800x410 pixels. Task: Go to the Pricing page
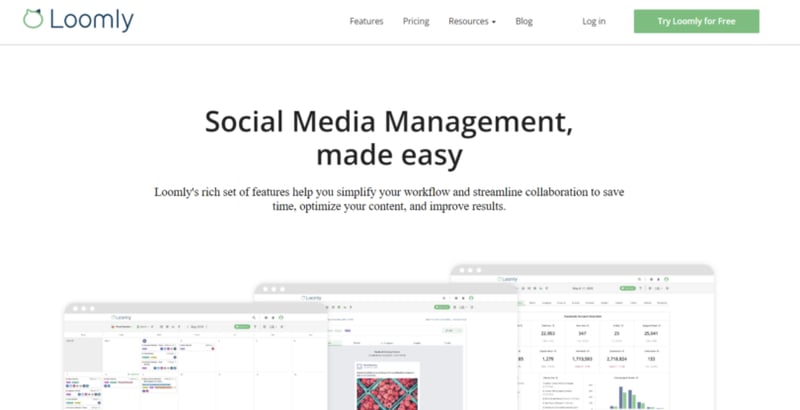click(416, 21)
